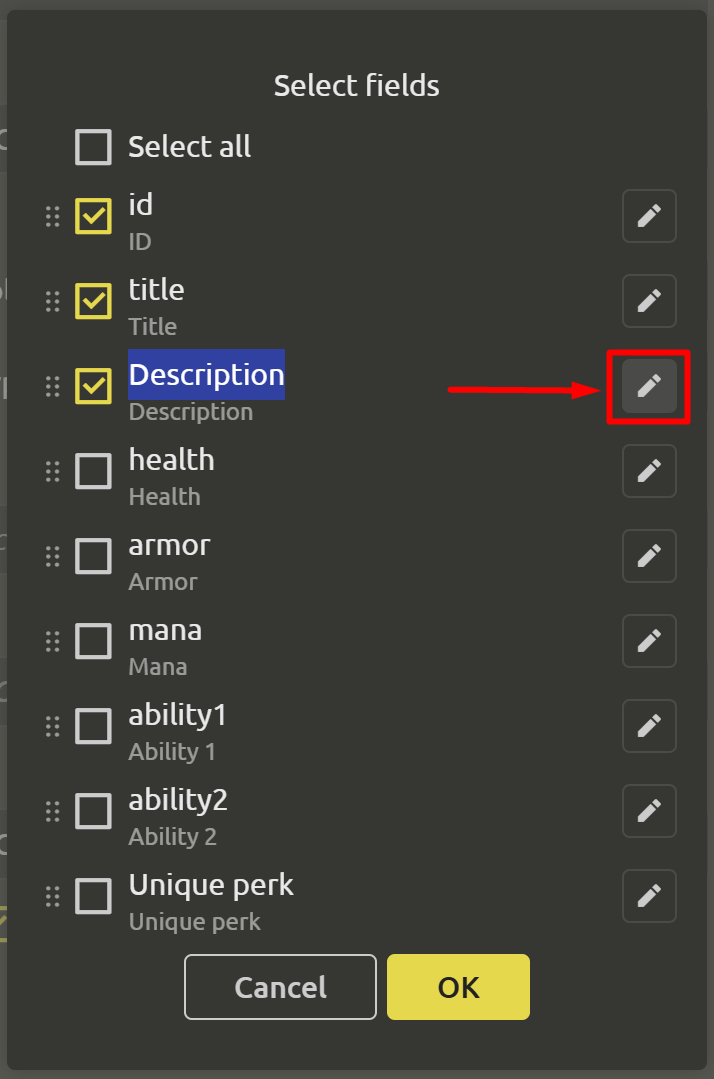Enable the health field checkbox
The image size is (714, 1079).
click(x=94, y=471)
